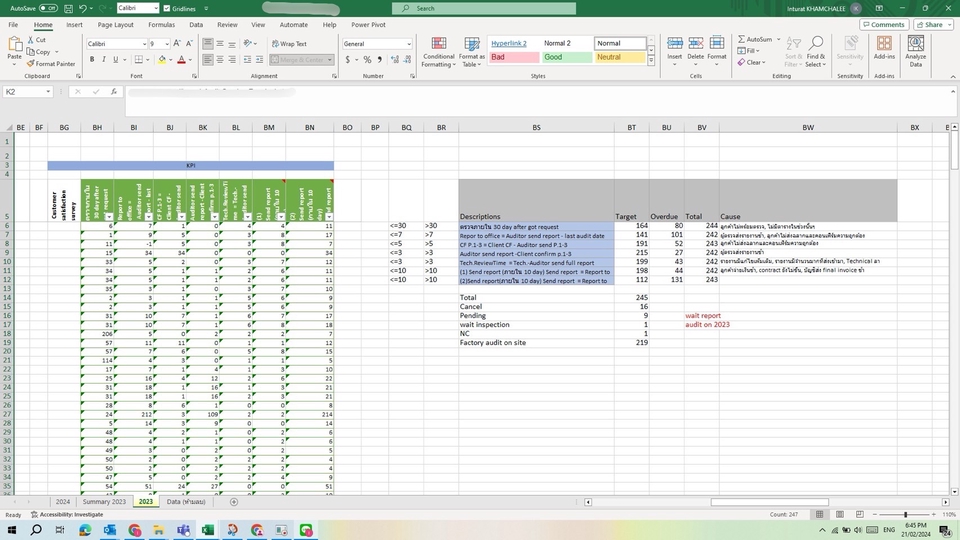Open the File menu

[13, 25]
